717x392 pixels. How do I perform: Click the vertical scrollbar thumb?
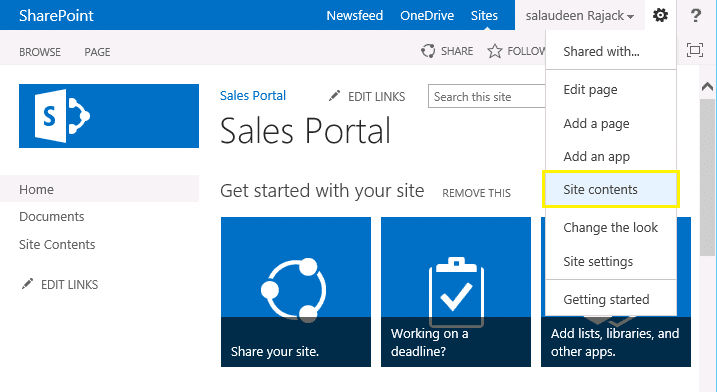pos(707,177)
